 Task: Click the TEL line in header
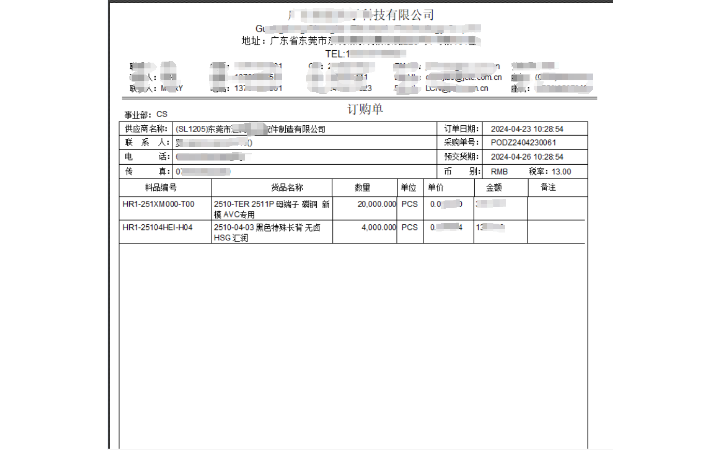[365, 54]
